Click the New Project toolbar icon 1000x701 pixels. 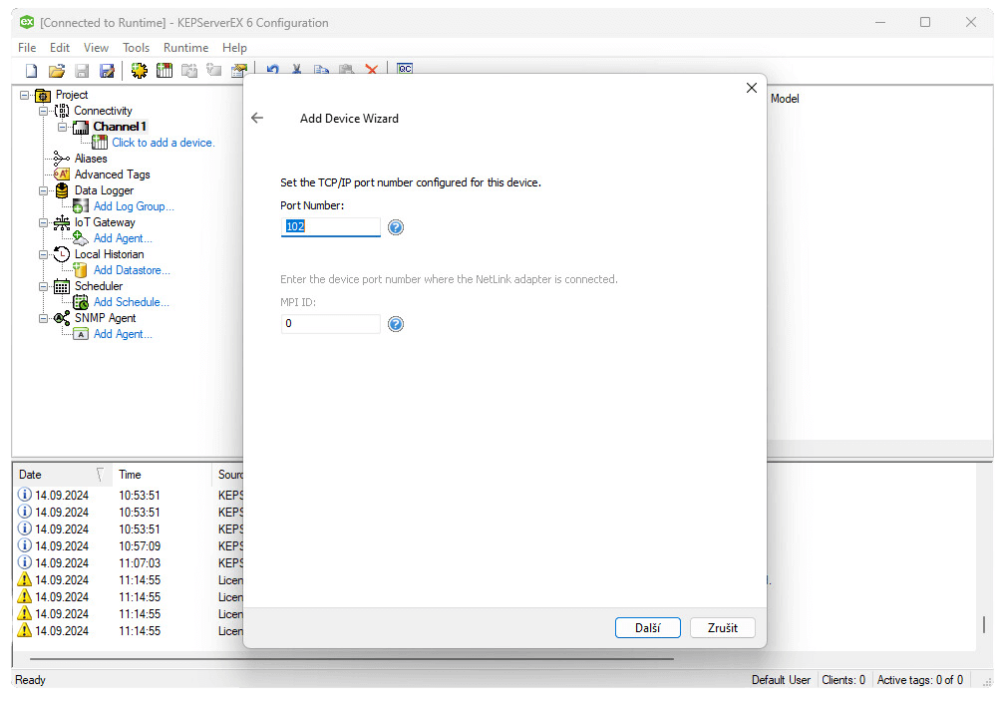(x=31, y=71)
